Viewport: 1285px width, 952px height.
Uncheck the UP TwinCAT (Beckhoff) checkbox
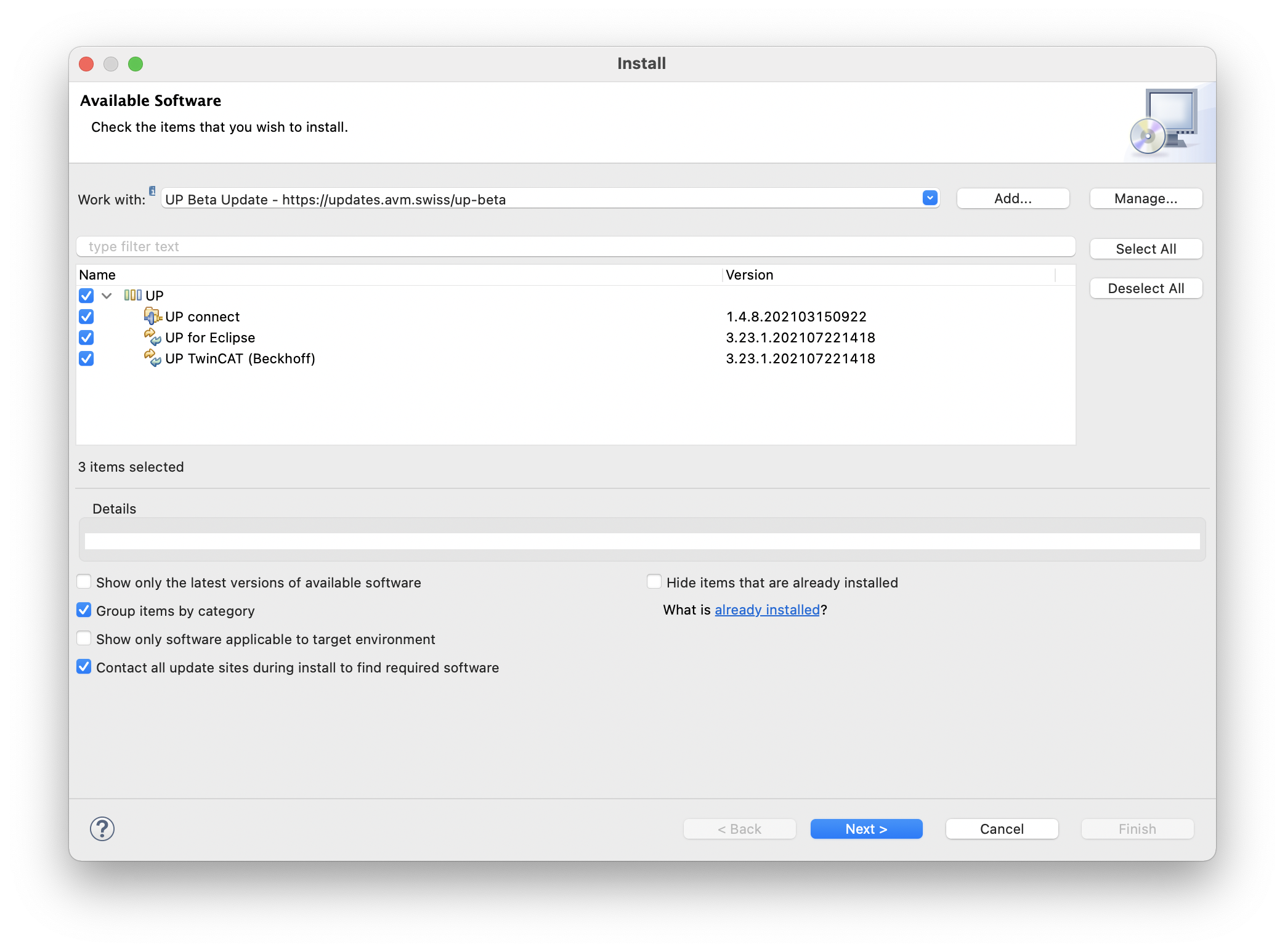click(86, 358)
